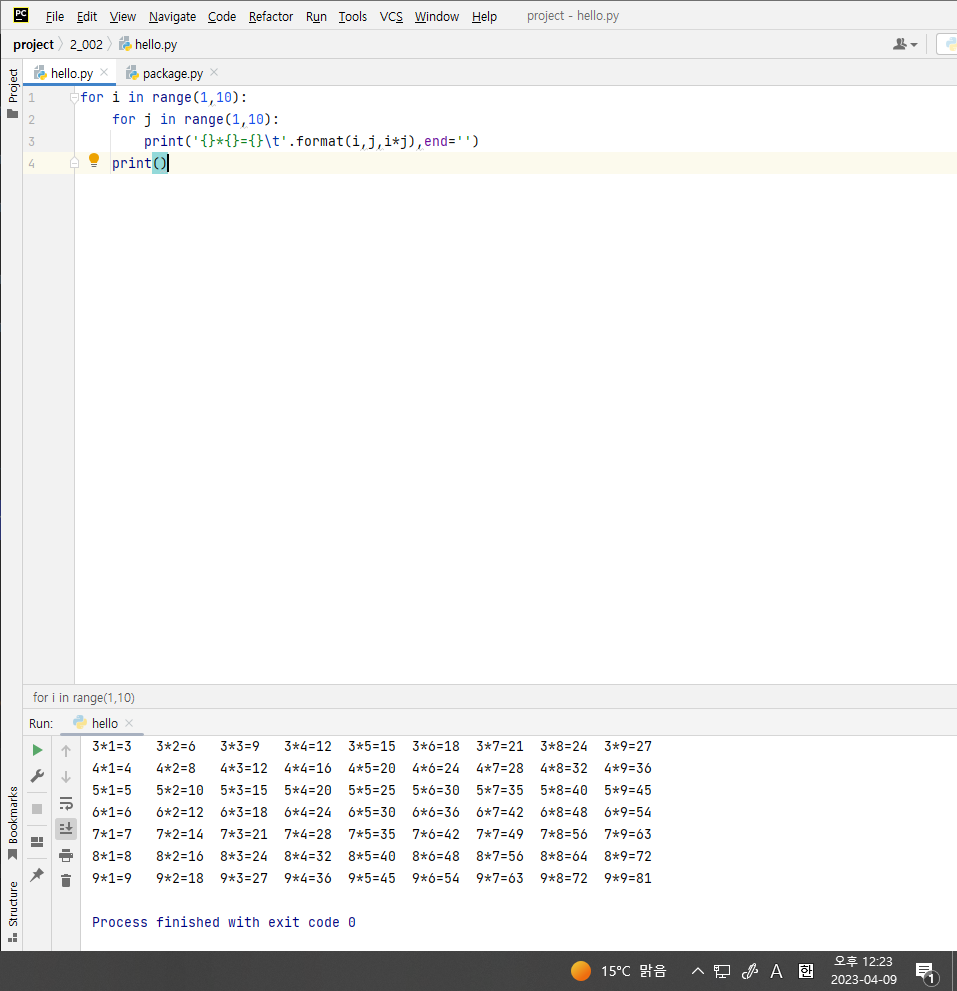Clear console with trash icon

tap(66, 880)
